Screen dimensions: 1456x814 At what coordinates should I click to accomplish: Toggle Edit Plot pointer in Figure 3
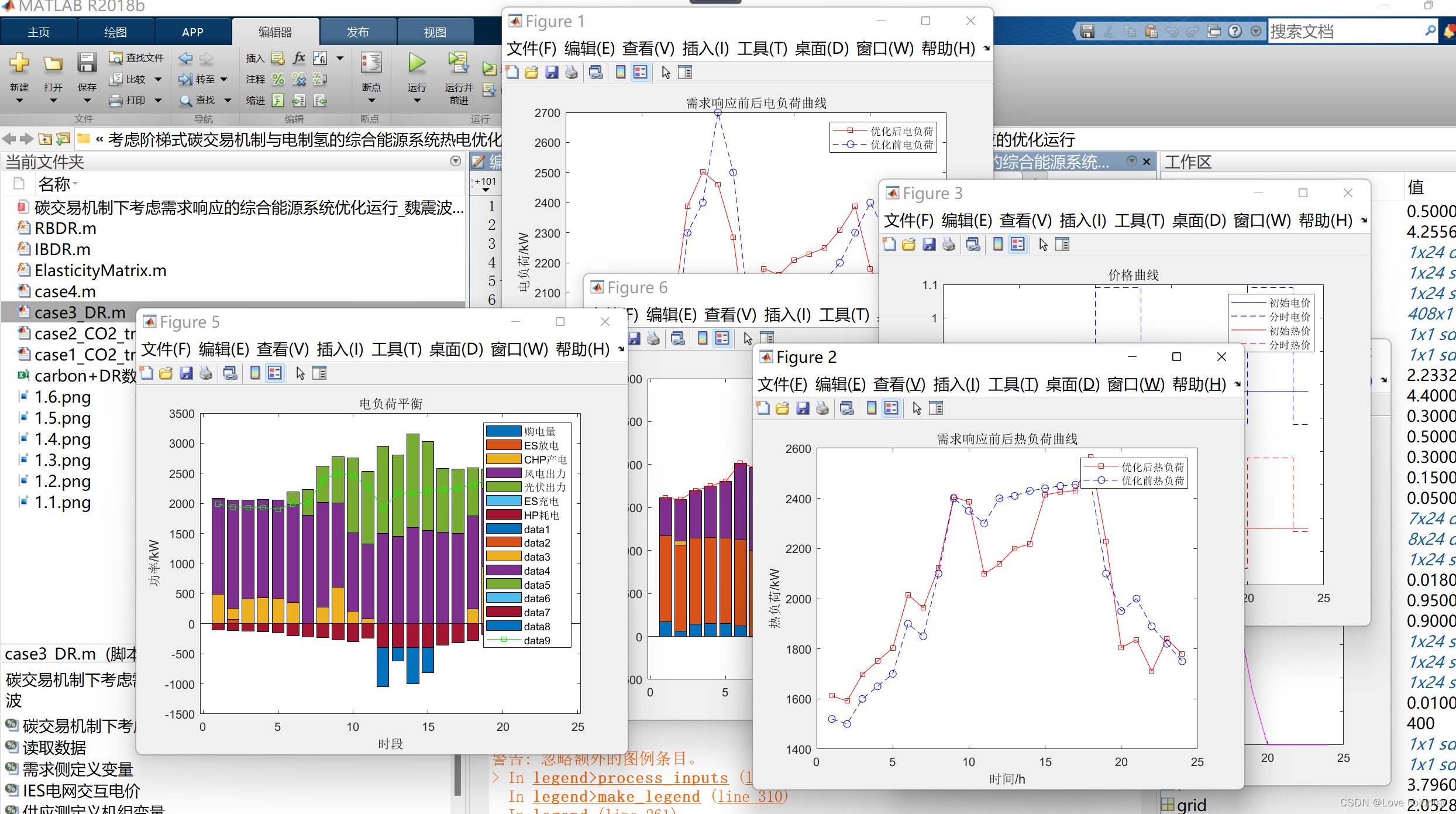pos(1043,244)
